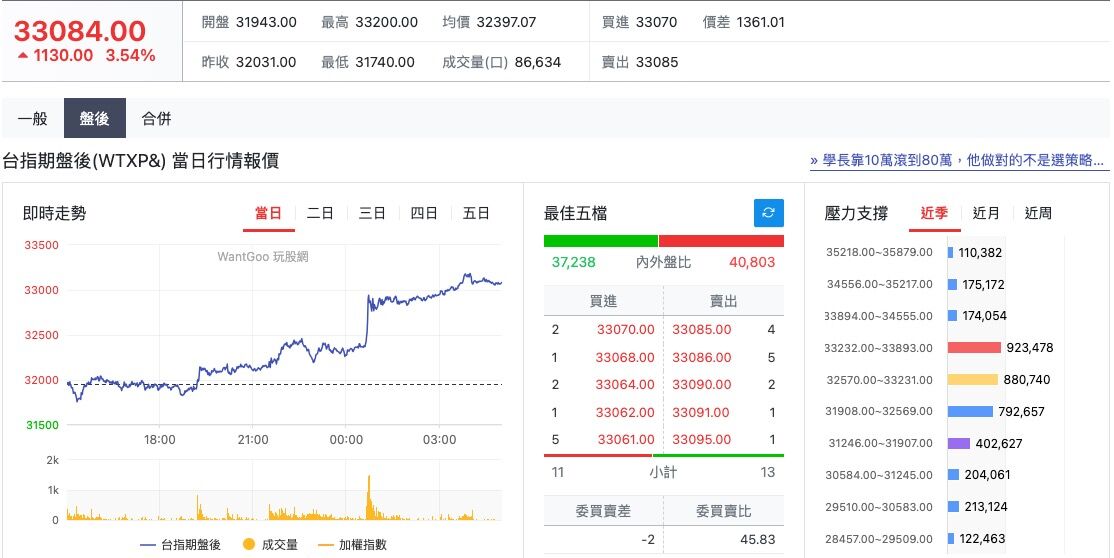Select 近月 in 壓力支撐 panel
1114x558 pixels.
click(x=985, y=213)
